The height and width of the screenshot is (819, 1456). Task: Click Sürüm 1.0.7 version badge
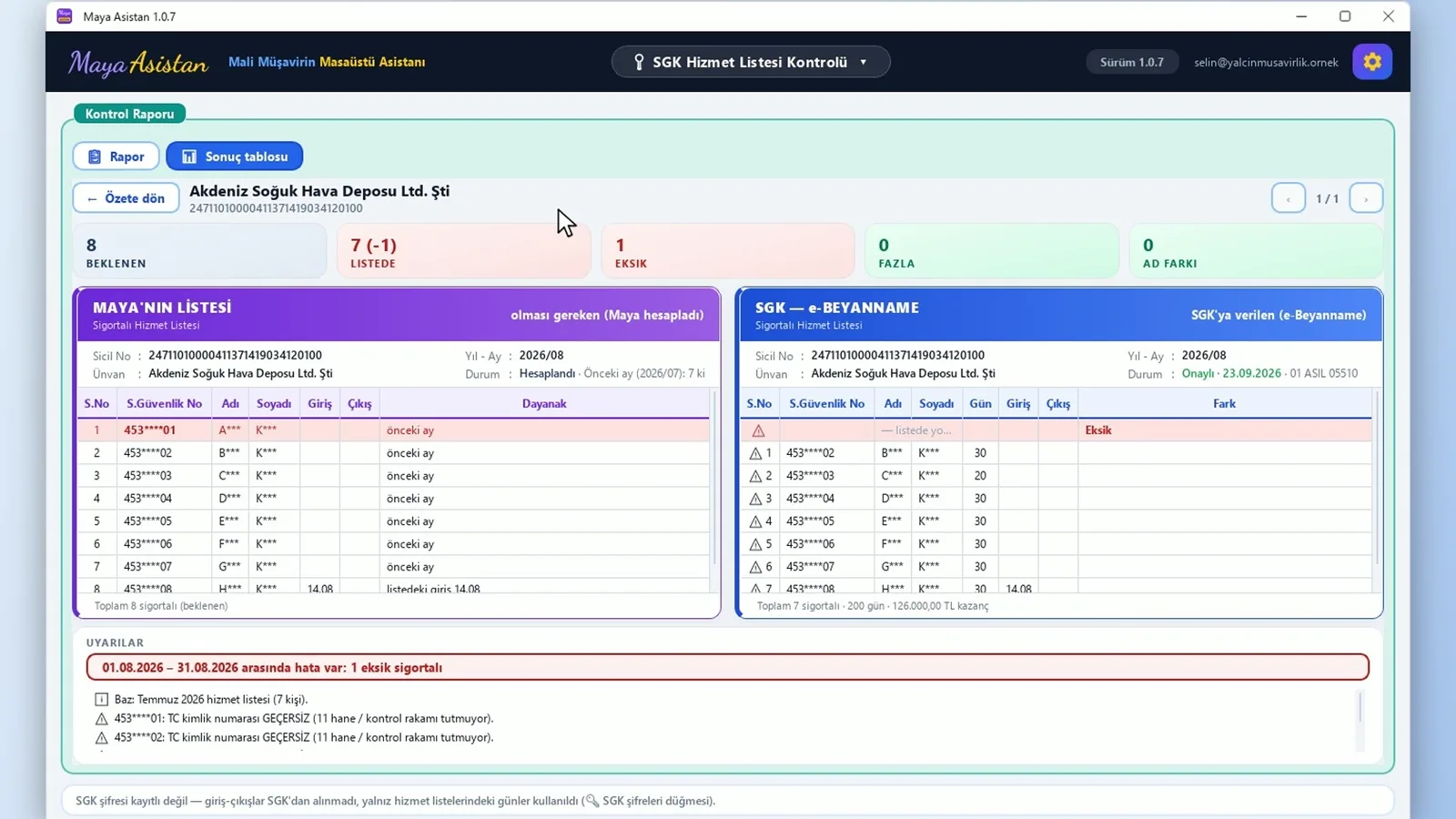(1132, 62)
